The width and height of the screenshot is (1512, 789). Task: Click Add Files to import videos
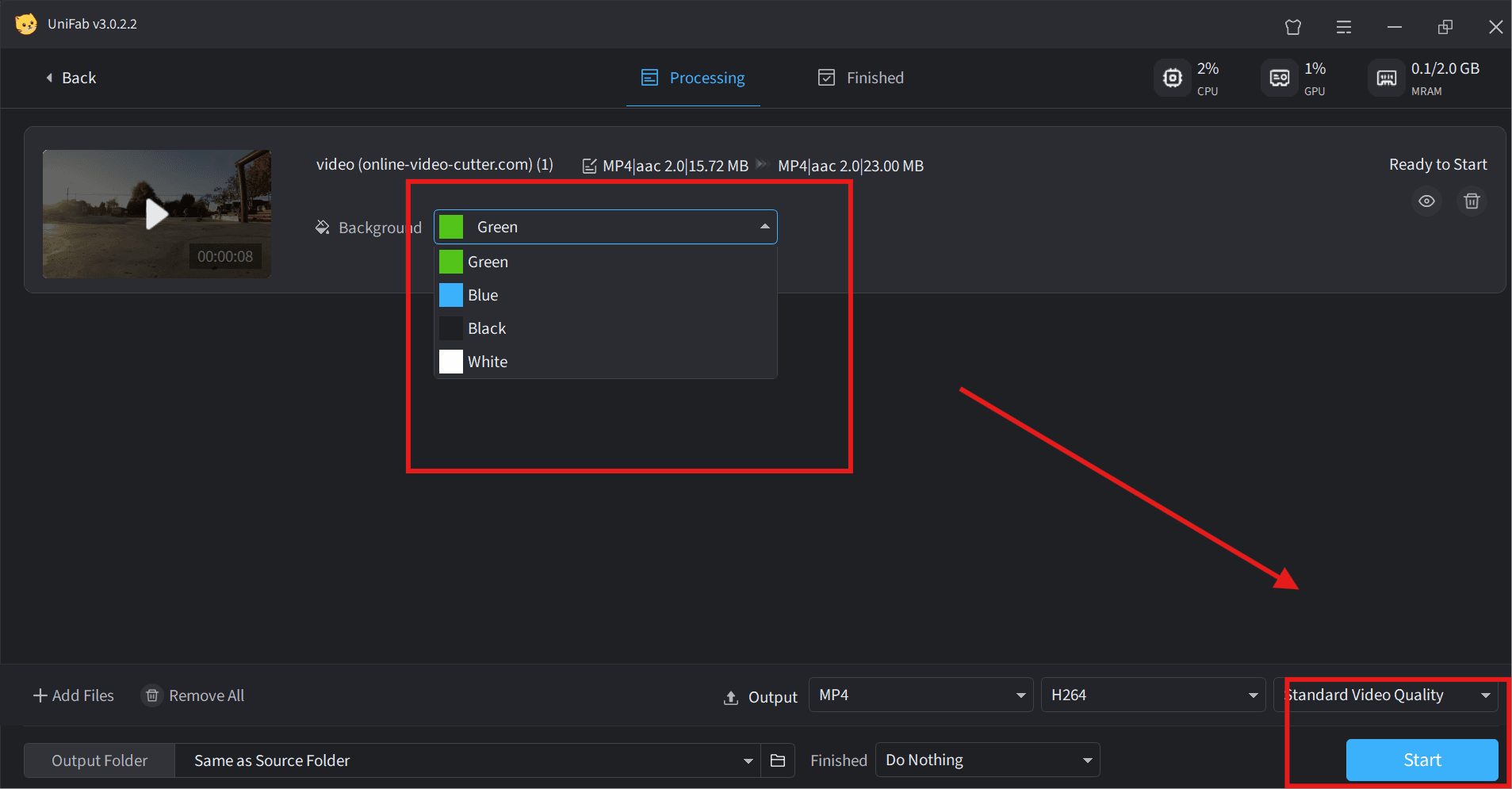pyautogui.click(x=74, y=695)
